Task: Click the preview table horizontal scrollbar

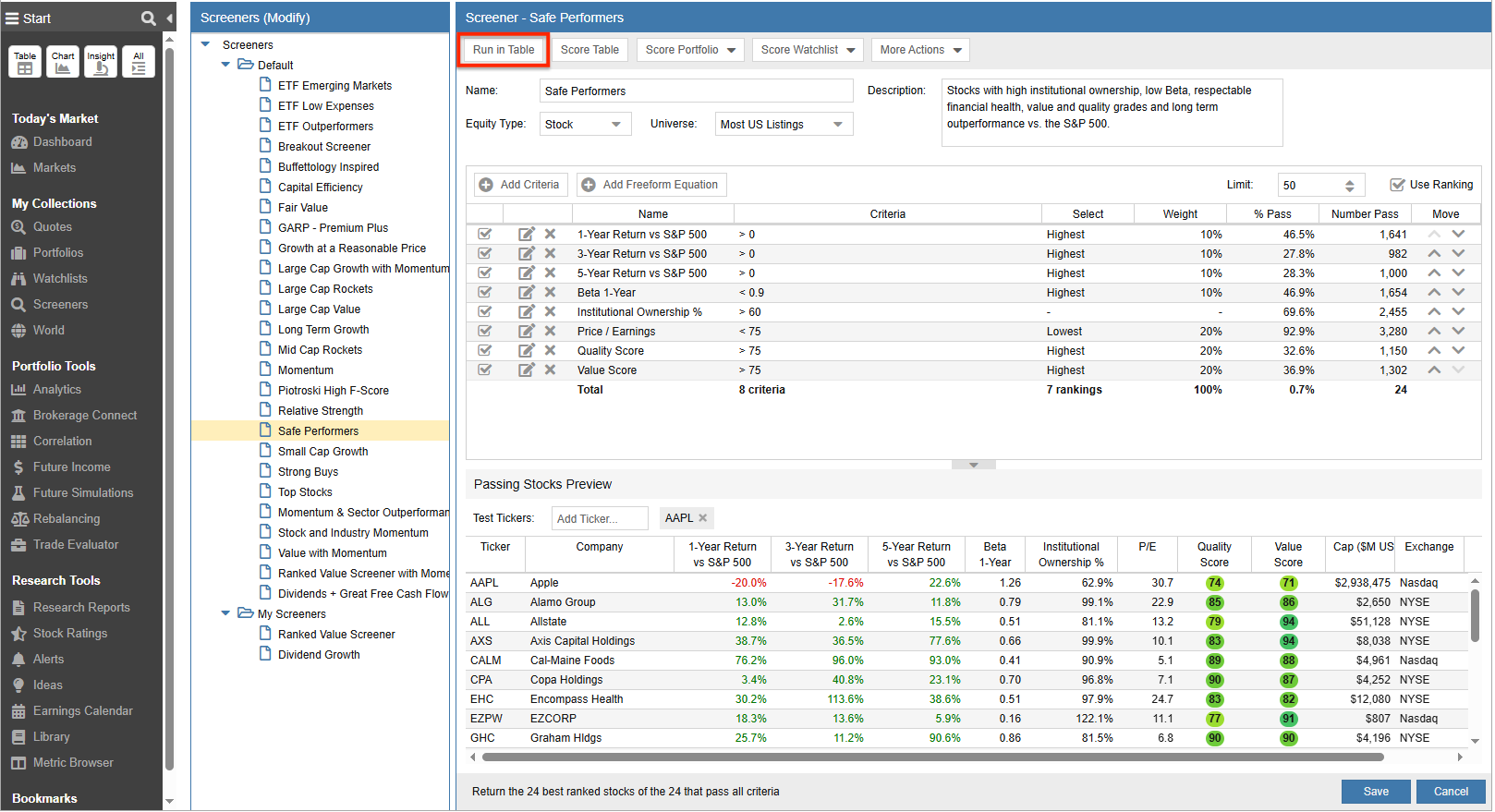Action: point(932,757)
